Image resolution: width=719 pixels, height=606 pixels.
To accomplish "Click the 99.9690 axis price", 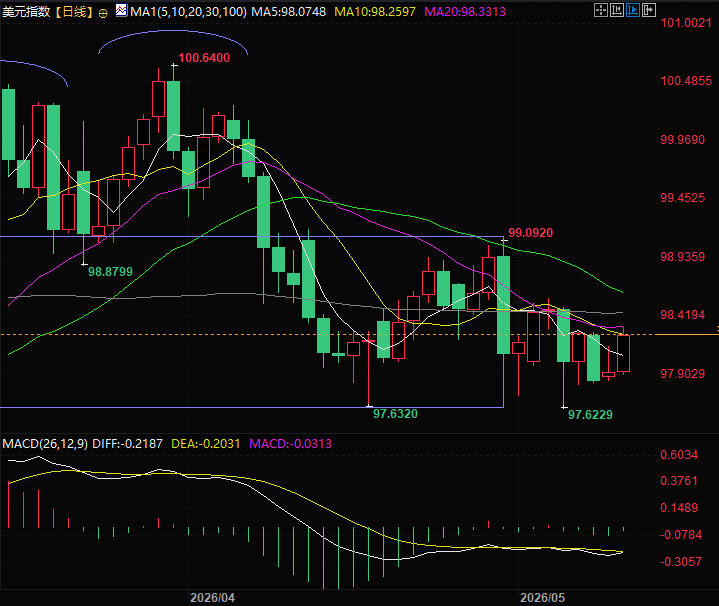I will coord(682,140).
